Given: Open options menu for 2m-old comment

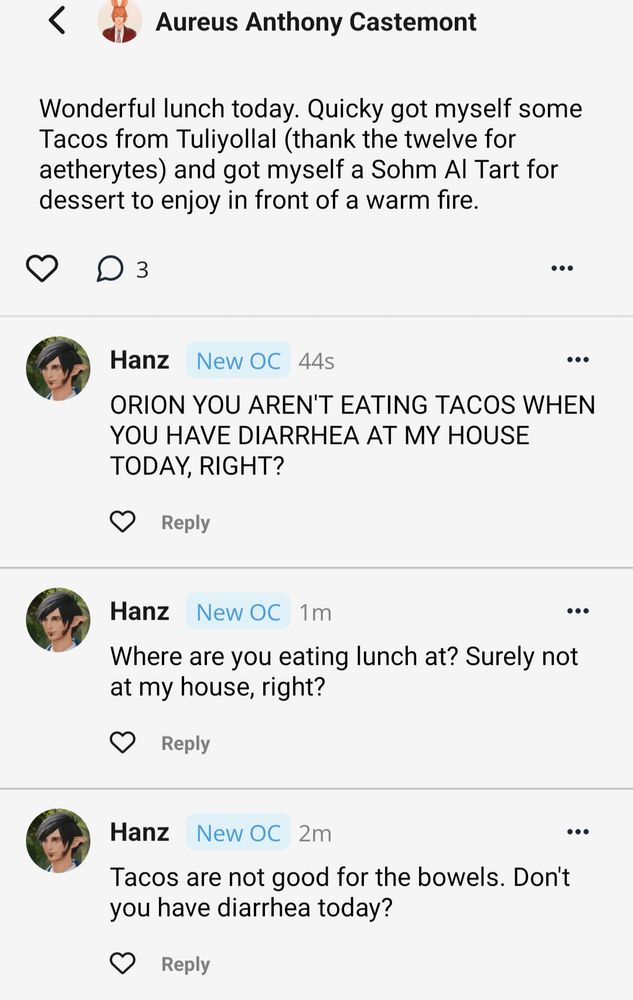Looking at the screenshot, I should pyautogui.click(x=577, y=832).
